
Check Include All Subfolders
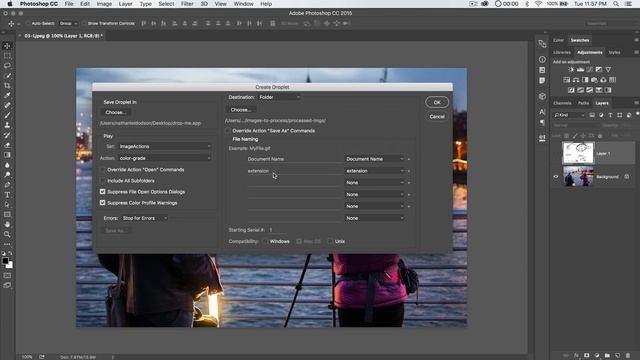click(x=102, y=181)
